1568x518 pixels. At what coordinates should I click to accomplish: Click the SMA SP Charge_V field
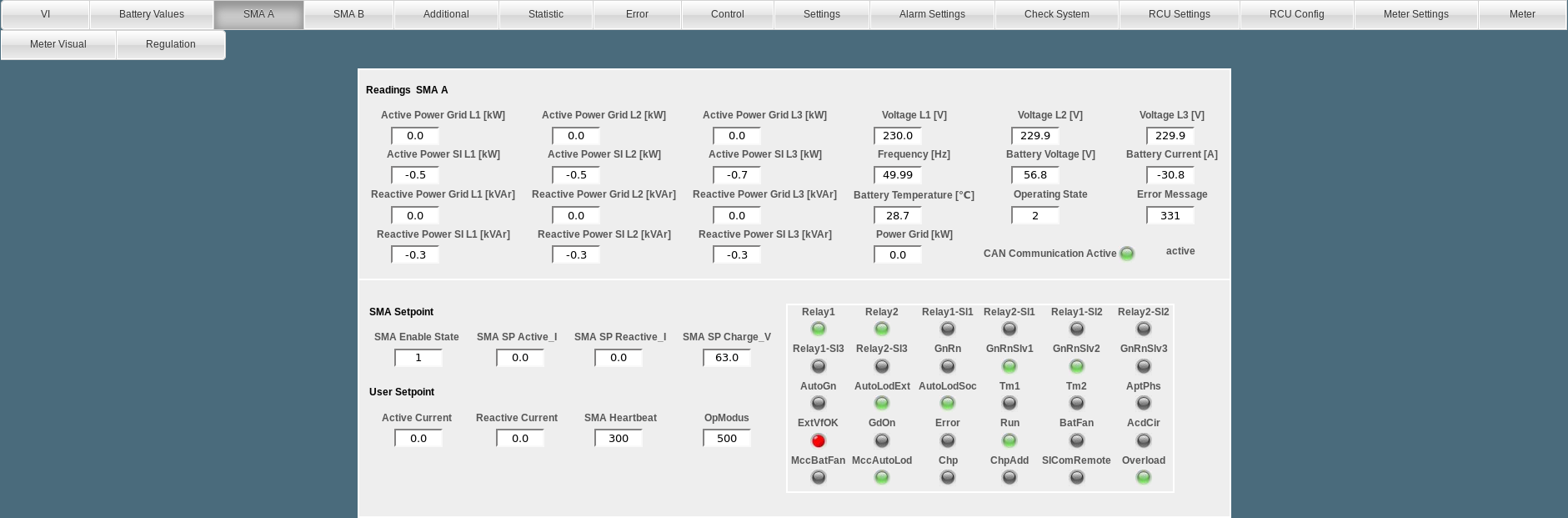click(727, 358)
